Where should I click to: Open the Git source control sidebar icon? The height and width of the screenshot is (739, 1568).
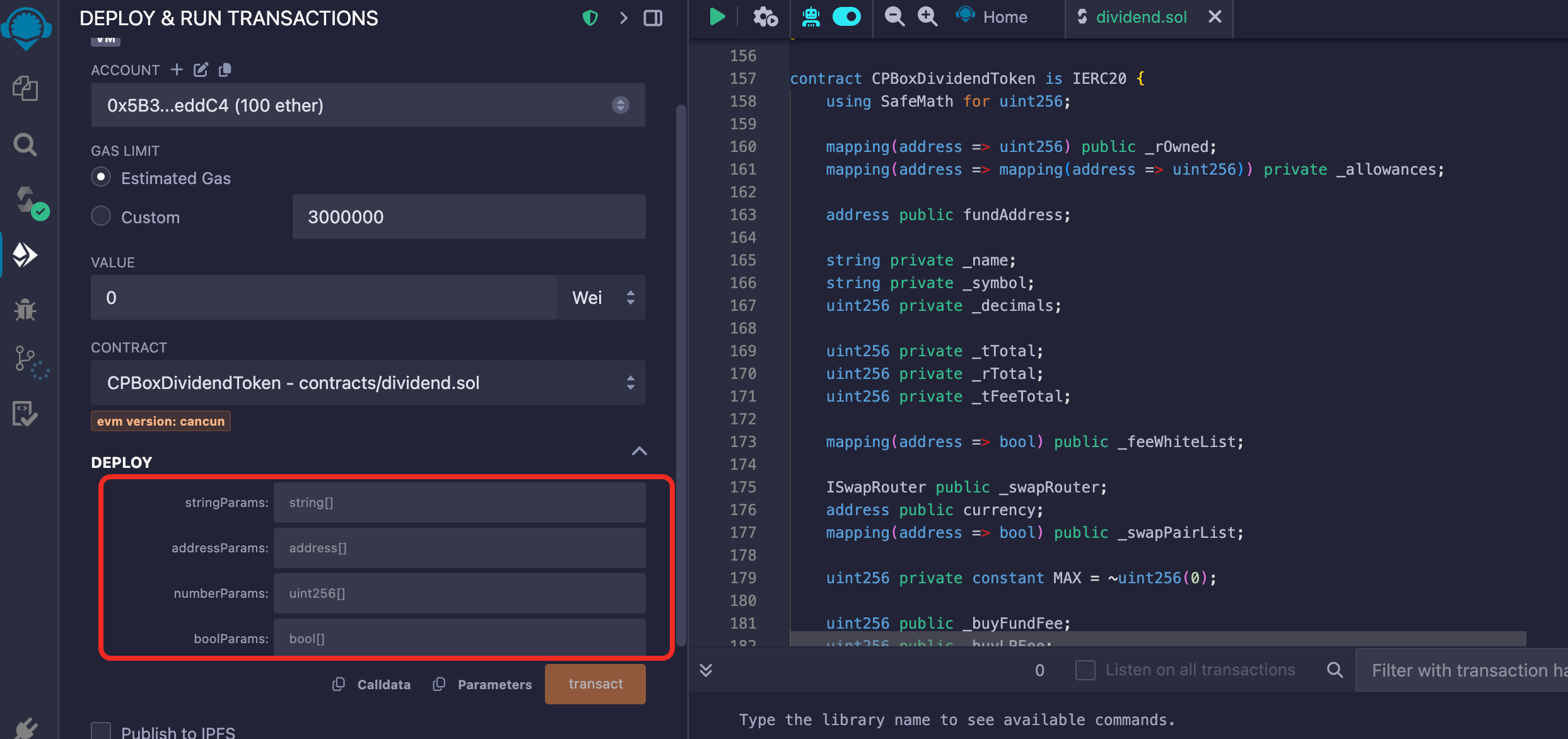pyautogui.click(x=30, y=362)
